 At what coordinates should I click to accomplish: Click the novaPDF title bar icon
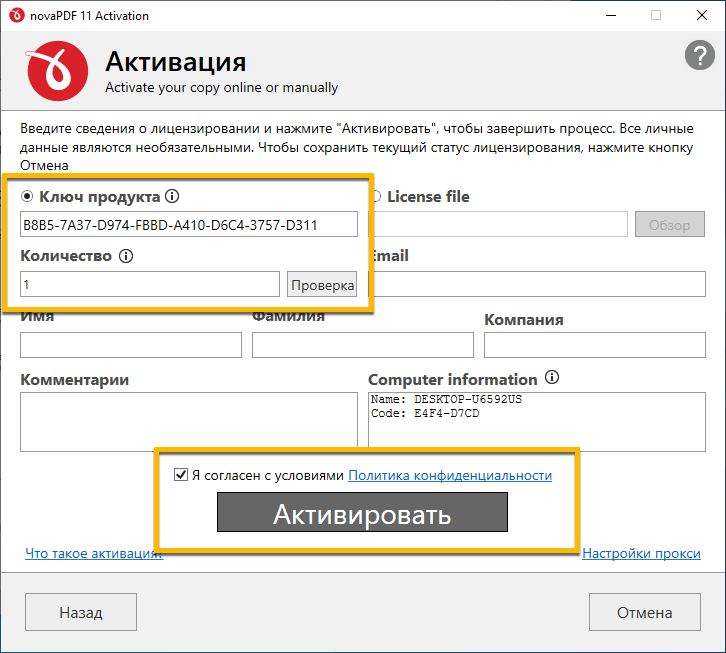coord(16,15)
